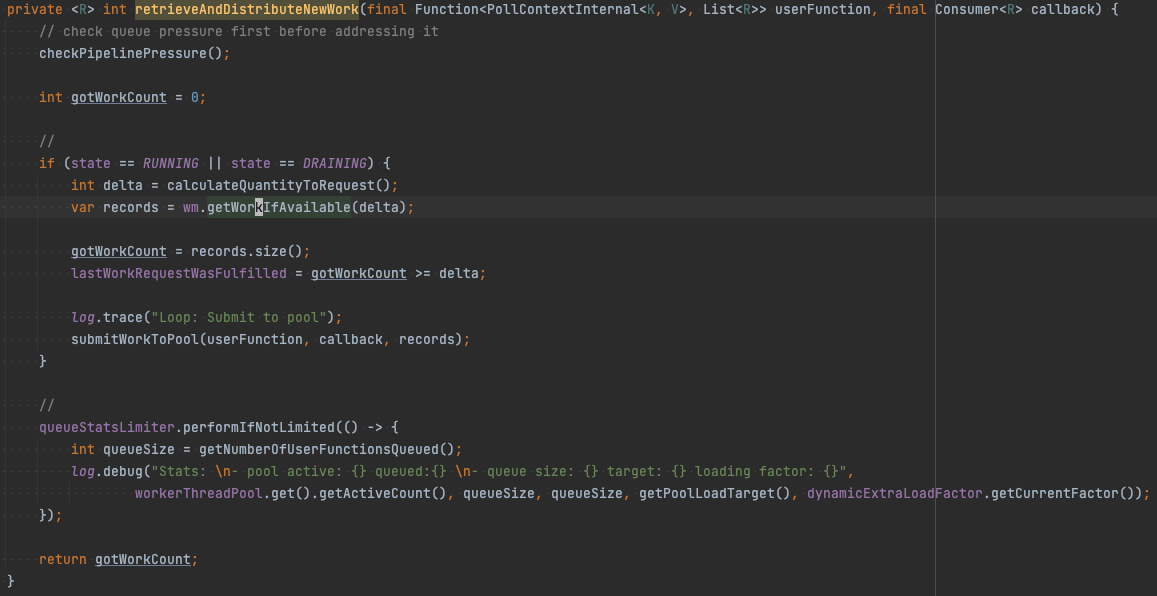Click the RUNNING constant
The width and height of the screenshot is (1157, 596).
(170, 163)
